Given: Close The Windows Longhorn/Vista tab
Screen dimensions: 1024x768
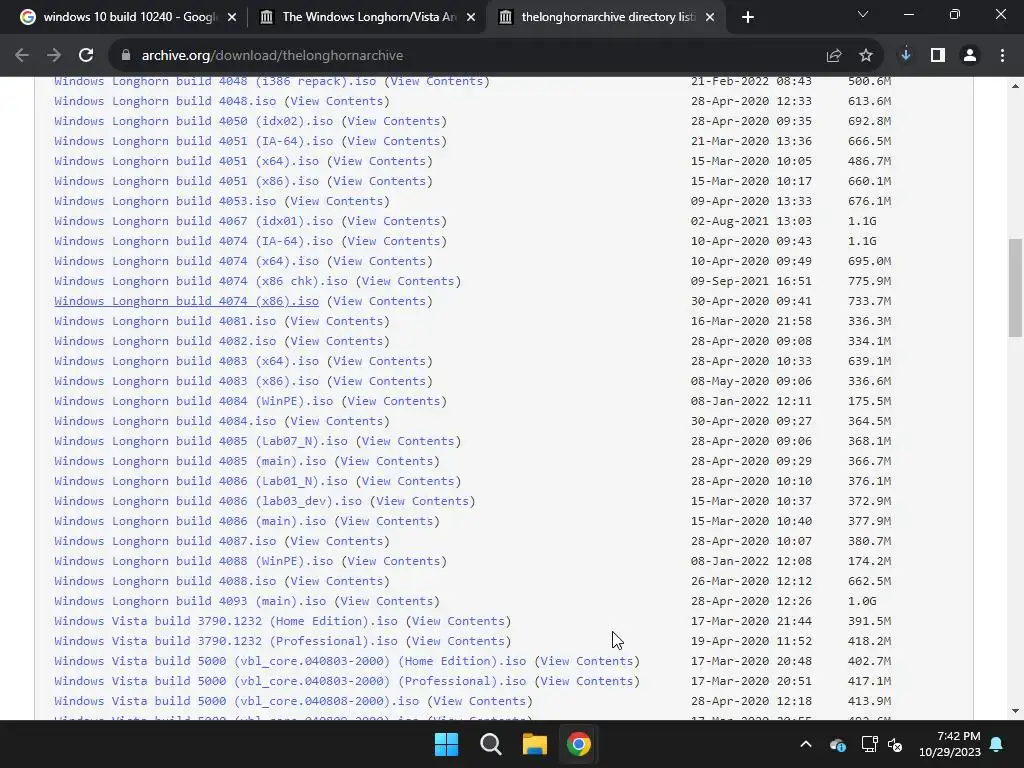Looking at the screenshot, I should click(471, 17).
